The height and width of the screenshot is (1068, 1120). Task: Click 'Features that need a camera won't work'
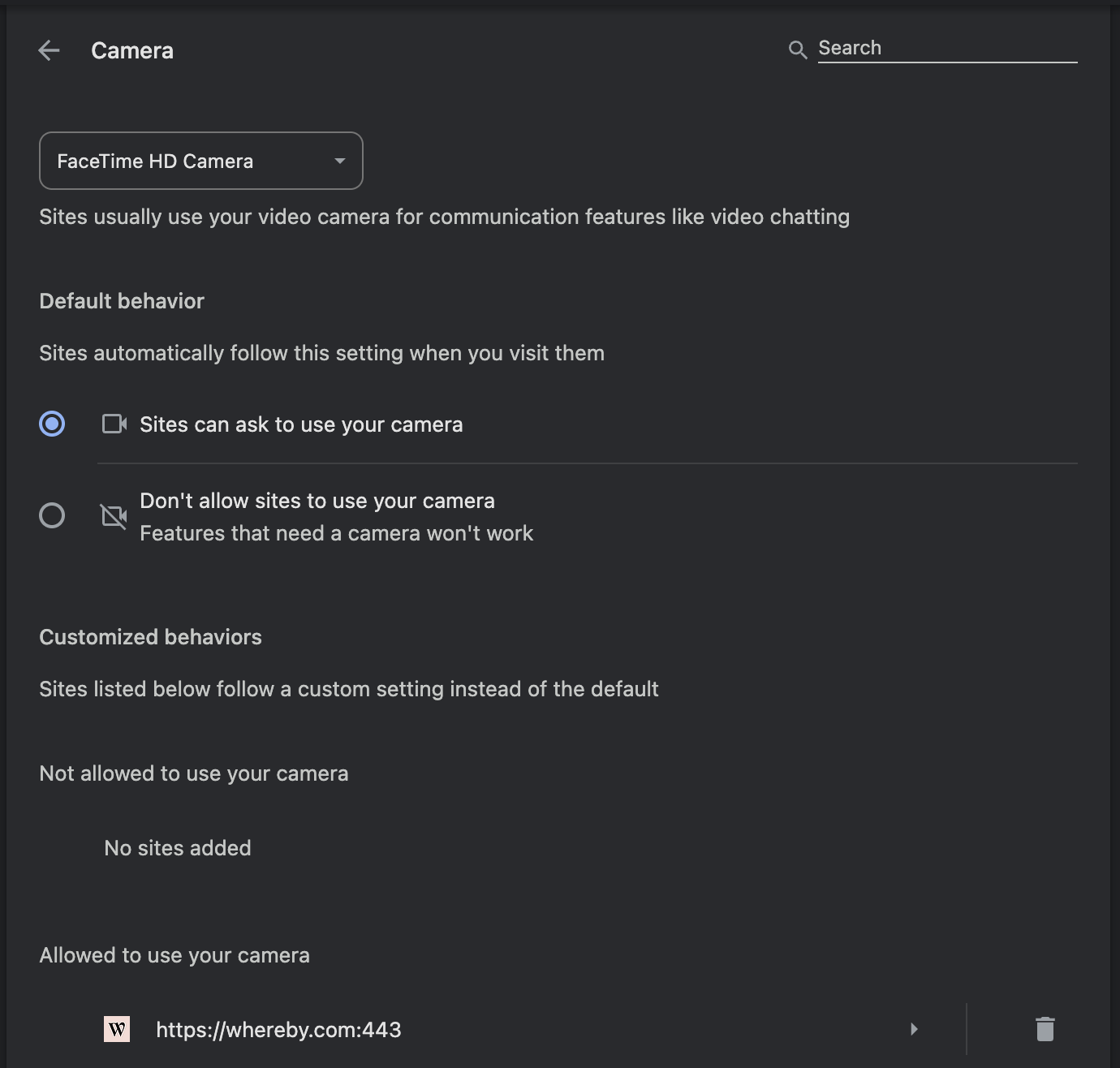point(337,533)
